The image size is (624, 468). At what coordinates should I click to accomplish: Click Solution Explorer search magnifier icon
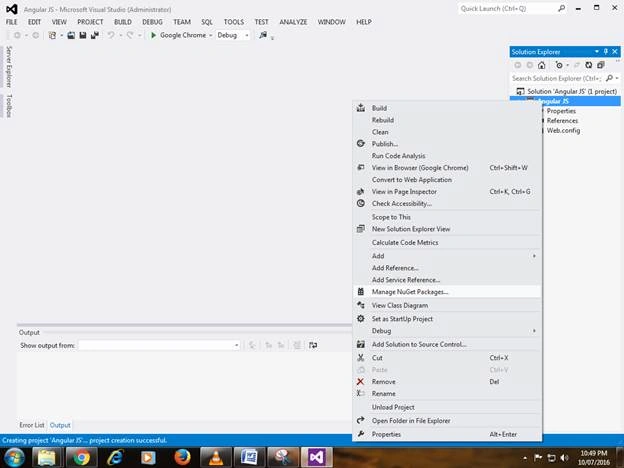609,78
